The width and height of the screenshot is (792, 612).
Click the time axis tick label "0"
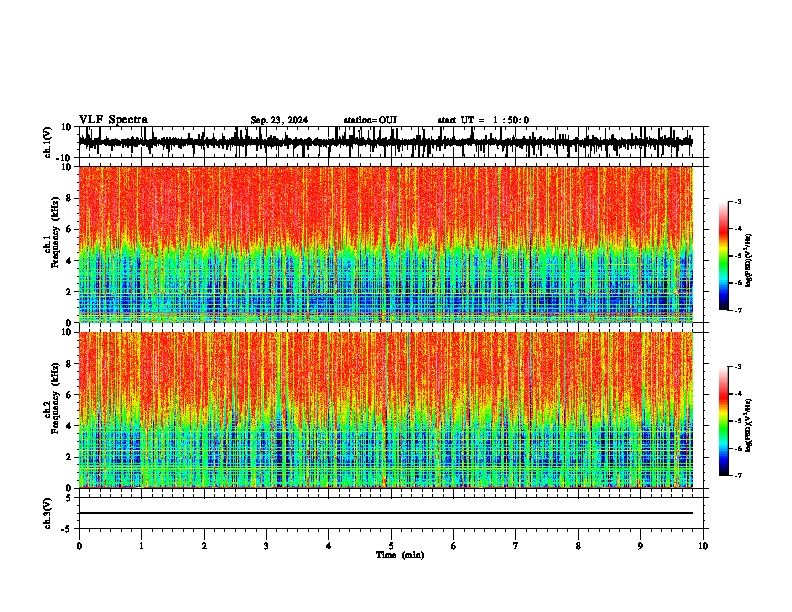pos(79,546)
